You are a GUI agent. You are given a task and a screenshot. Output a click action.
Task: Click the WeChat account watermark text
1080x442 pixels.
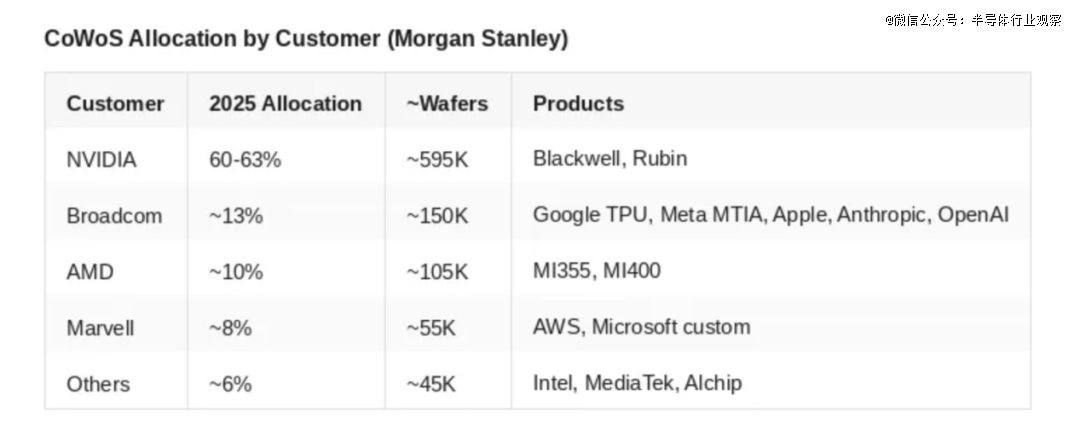coord(973,19)
